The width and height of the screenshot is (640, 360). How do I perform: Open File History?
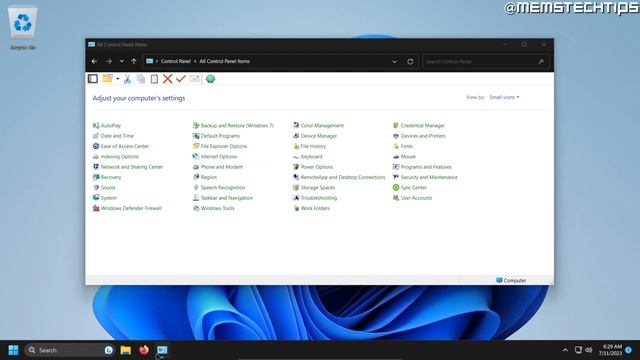(309, 146)
